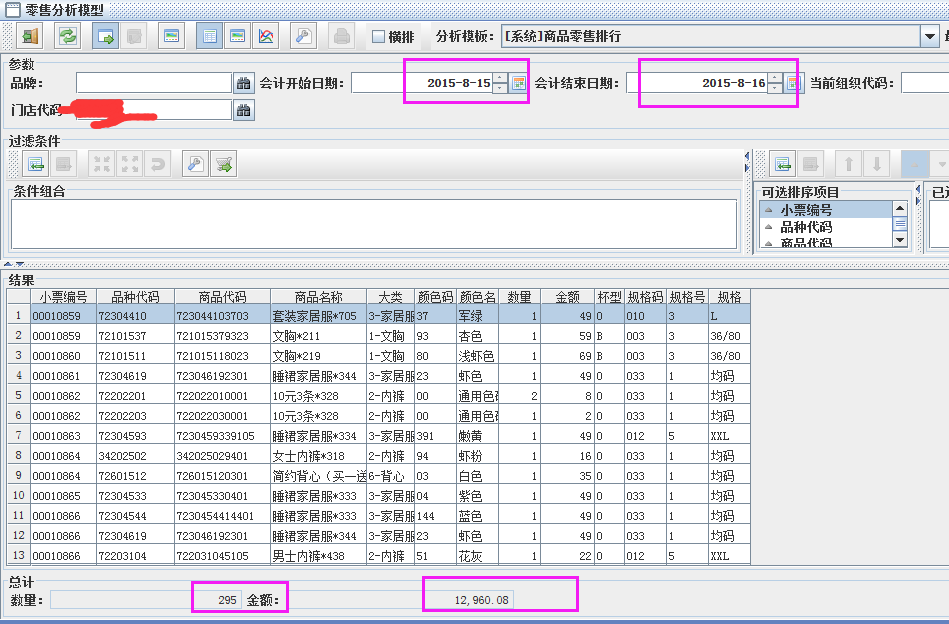Decrease 会计结束日期 with spinner down arrow
This screenshot has width=949, height=624.
click(775, 89)
